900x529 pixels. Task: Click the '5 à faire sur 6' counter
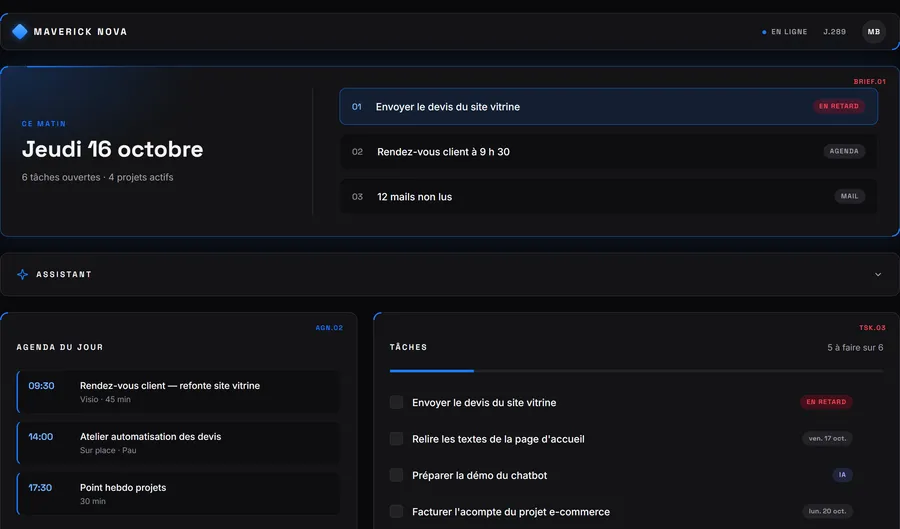[855, 348]
